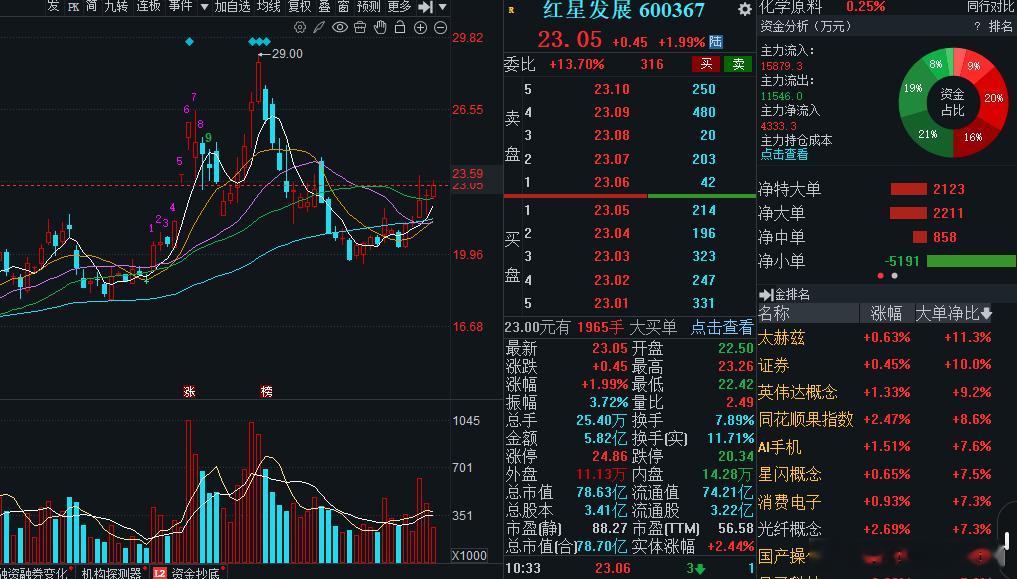Zoom out with the minus circle icon
This screenshot has width=1017, height=579.
[440, 27]
